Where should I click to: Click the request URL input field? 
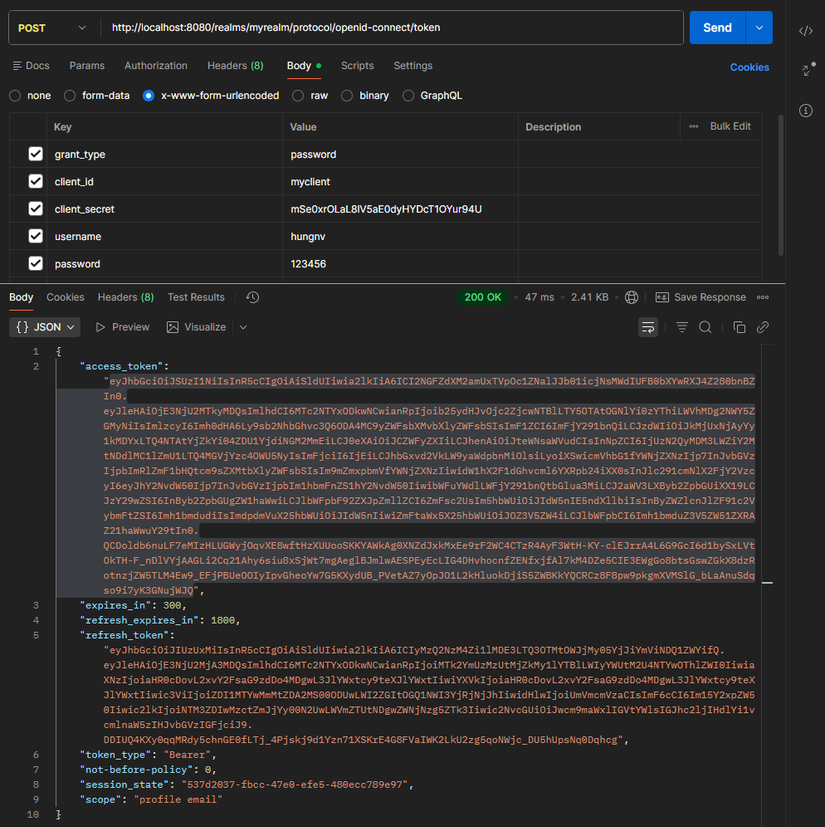click(390, 28)
